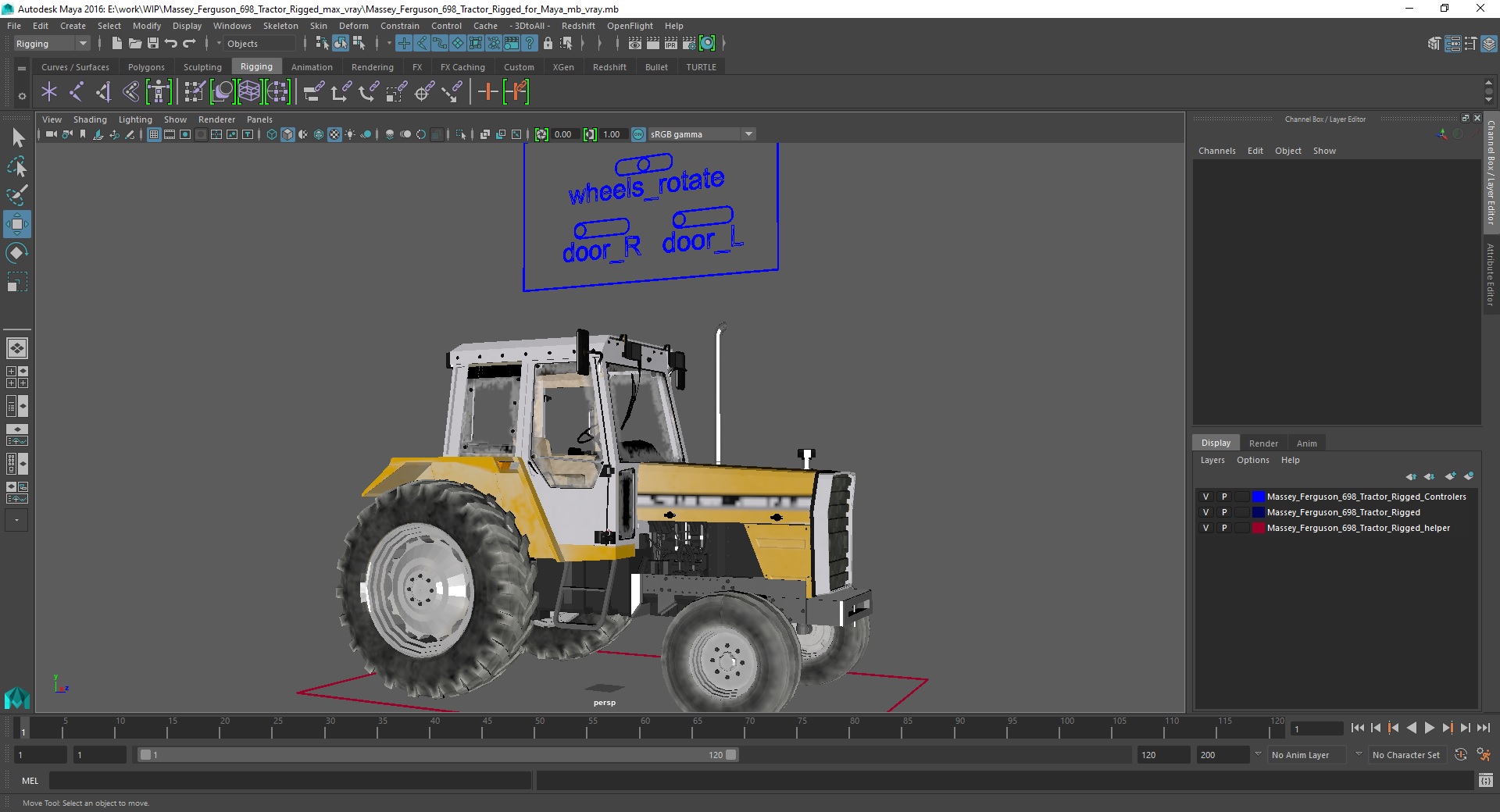The image size is (1500, 812).
Task: Click the Create Joint shelf icon
Action: pos(77,92)
